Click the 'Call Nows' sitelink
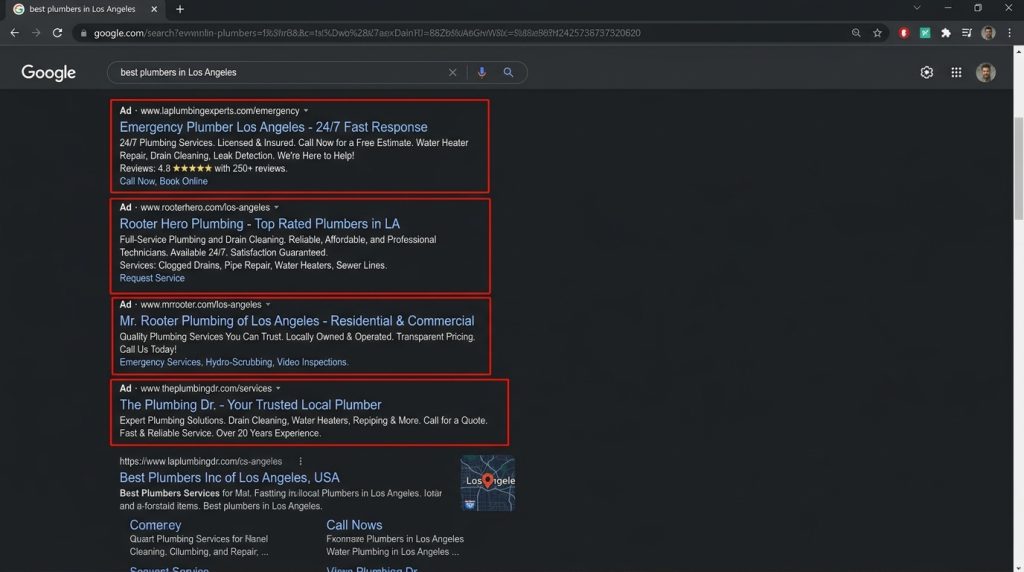This screenshot has height=572, width=1024. click(354, 525)
